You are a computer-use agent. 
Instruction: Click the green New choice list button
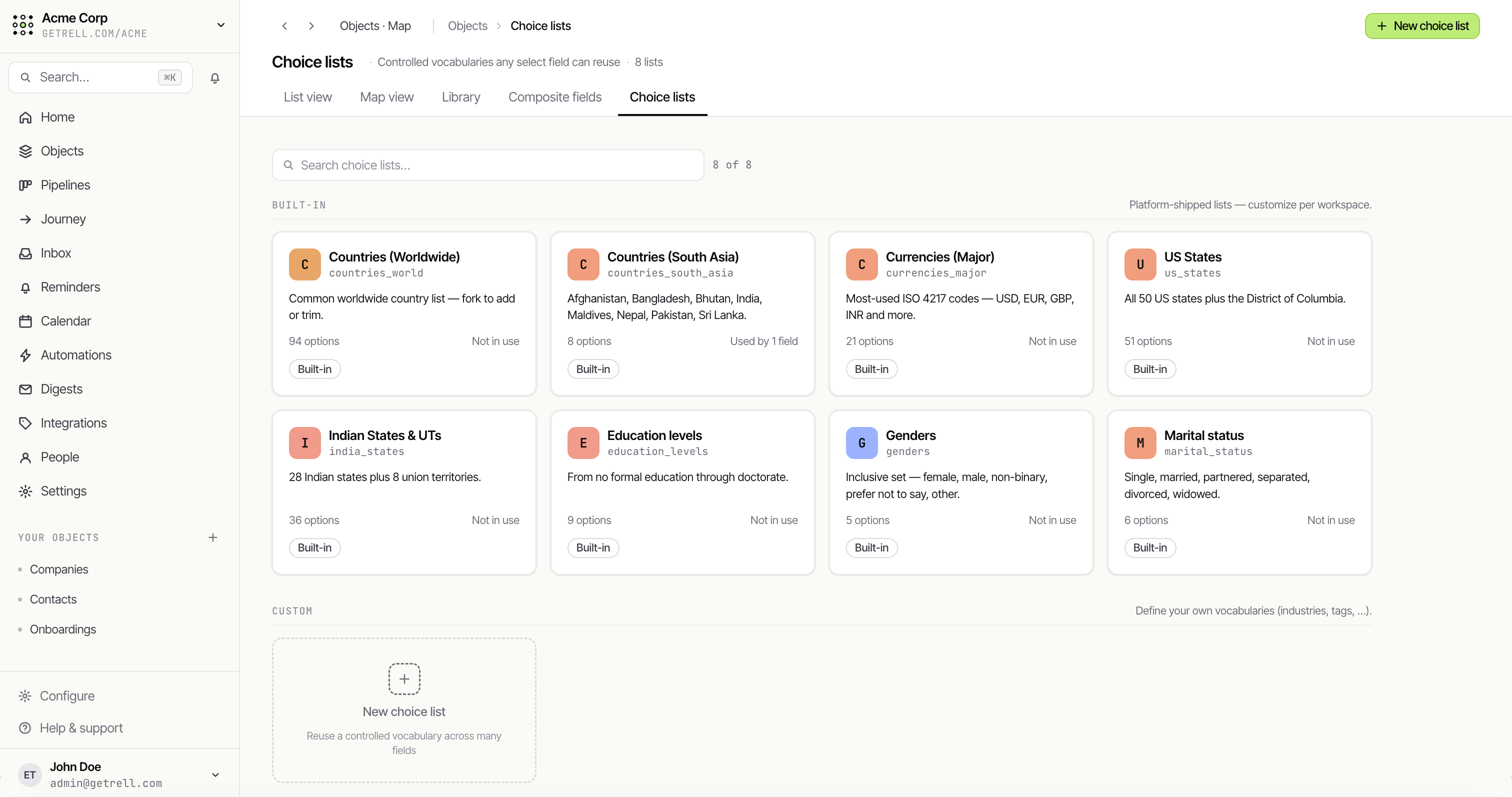click(x=1421, y=26)
